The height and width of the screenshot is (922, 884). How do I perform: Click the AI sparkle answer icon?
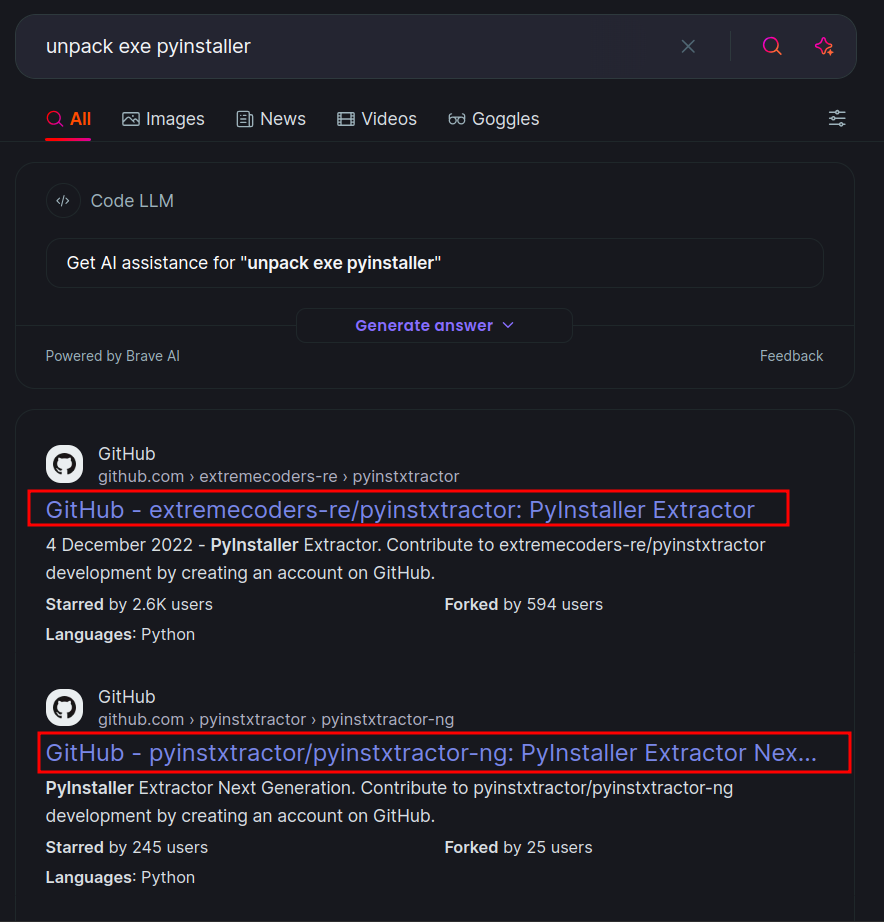coord(824,46)
